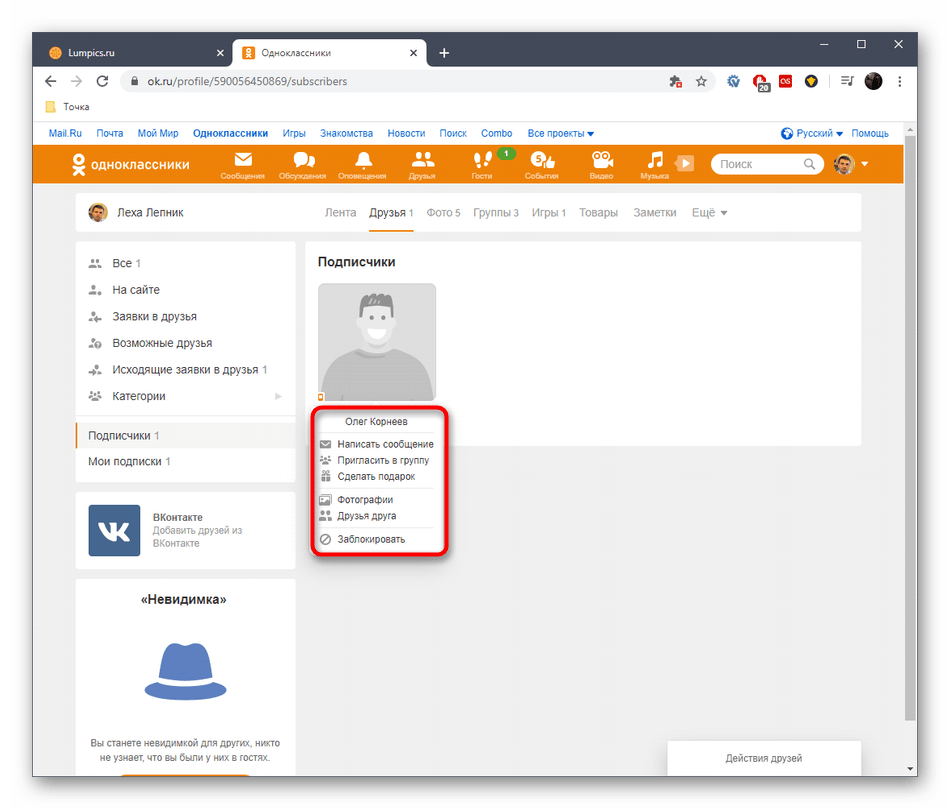View guests using the Гости footprints icon

(x=482, y=162)
